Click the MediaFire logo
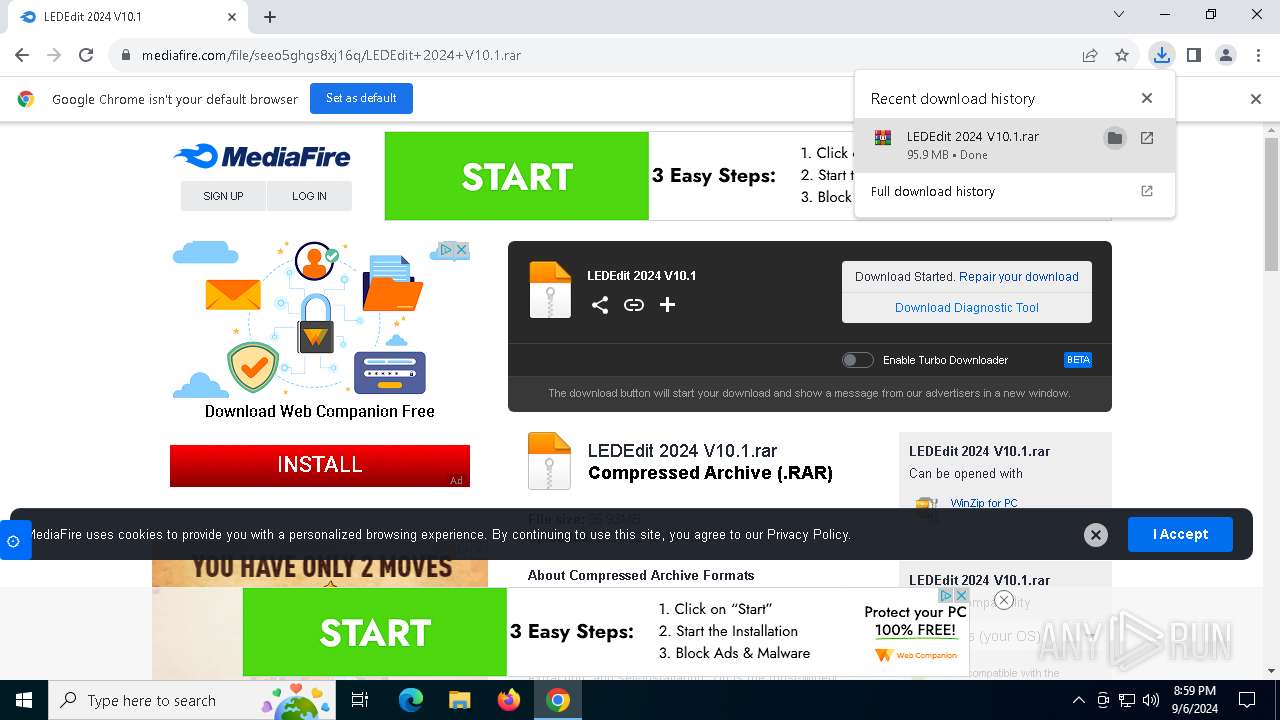 coord(262,156)
